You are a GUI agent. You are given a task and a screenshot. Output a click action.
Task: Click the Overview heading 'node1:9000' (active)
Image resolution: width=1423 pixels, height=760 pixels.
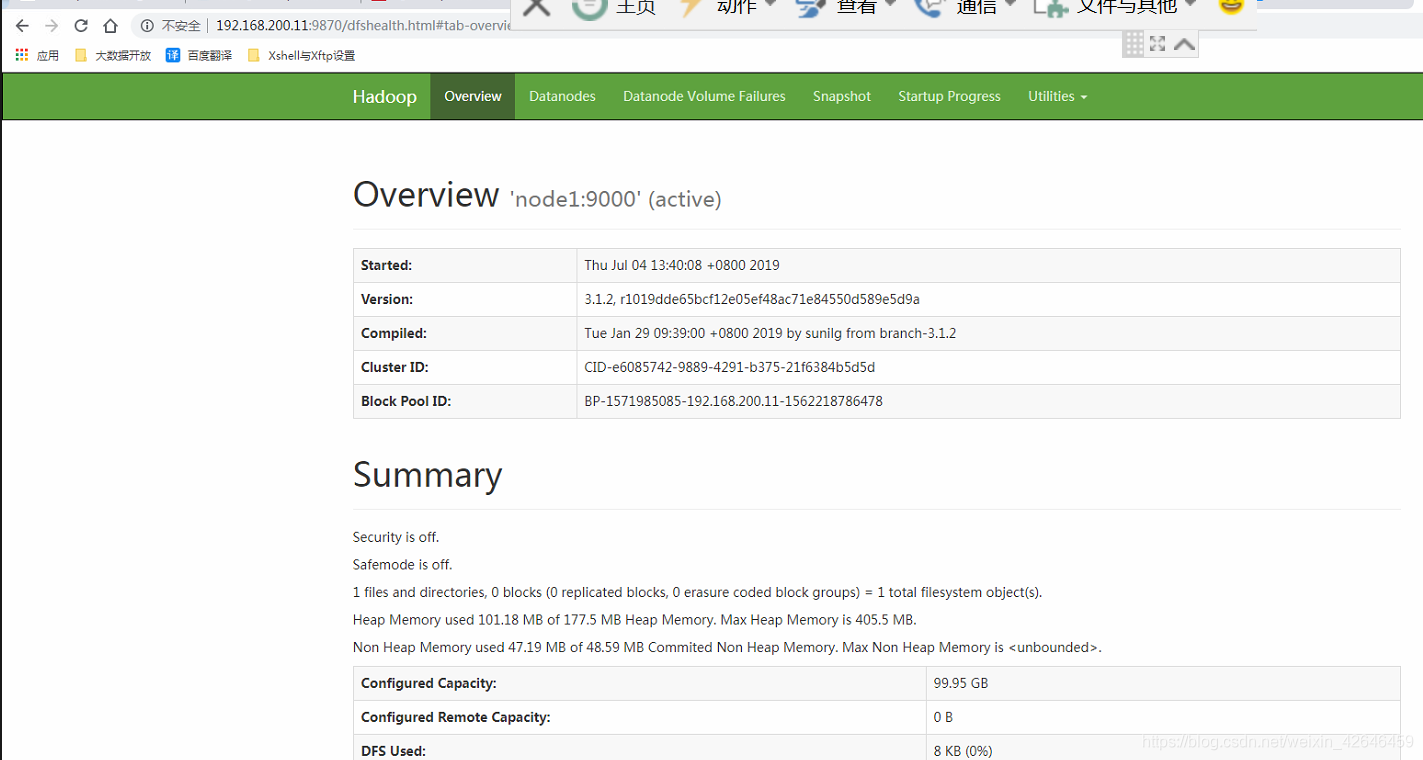(537, 196)
